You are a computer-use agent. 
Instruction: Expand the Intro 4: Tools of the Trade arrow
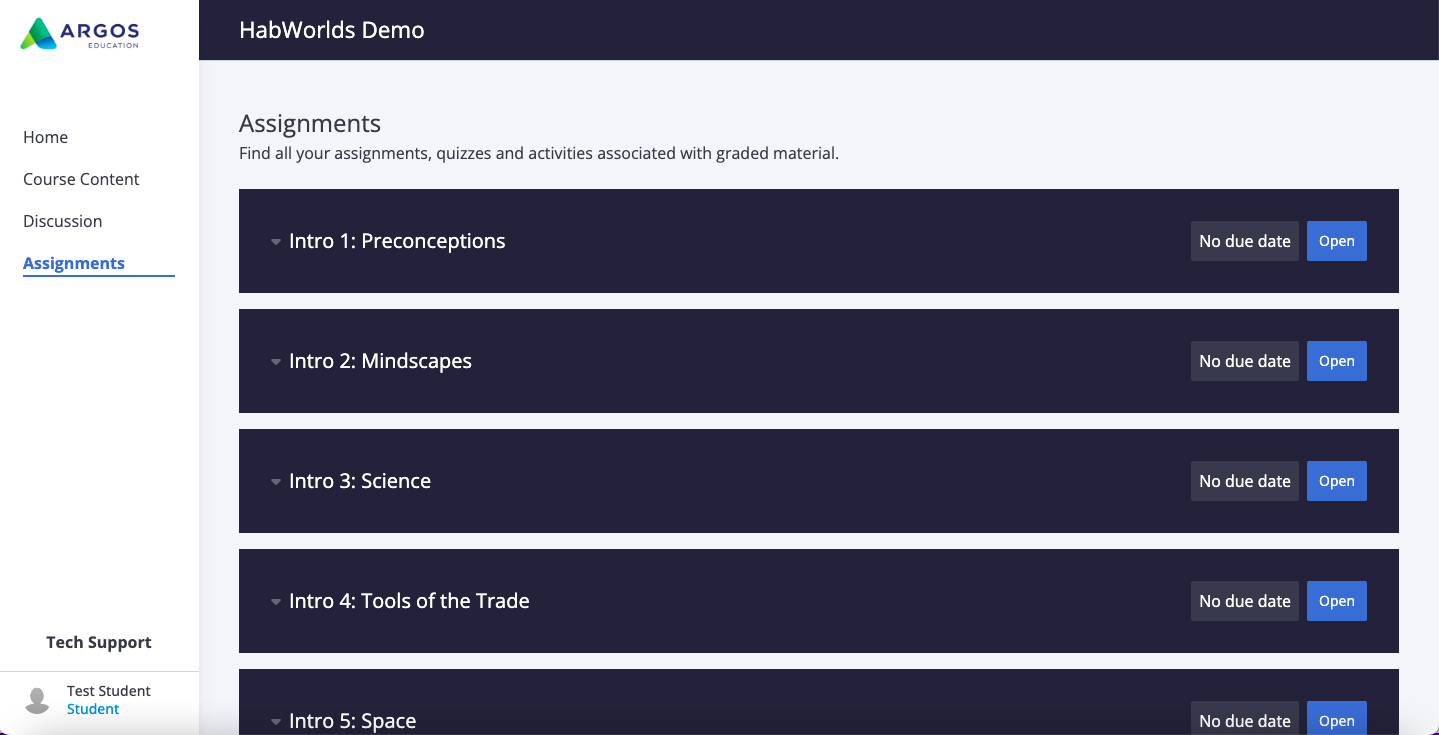tap(276, 602)
